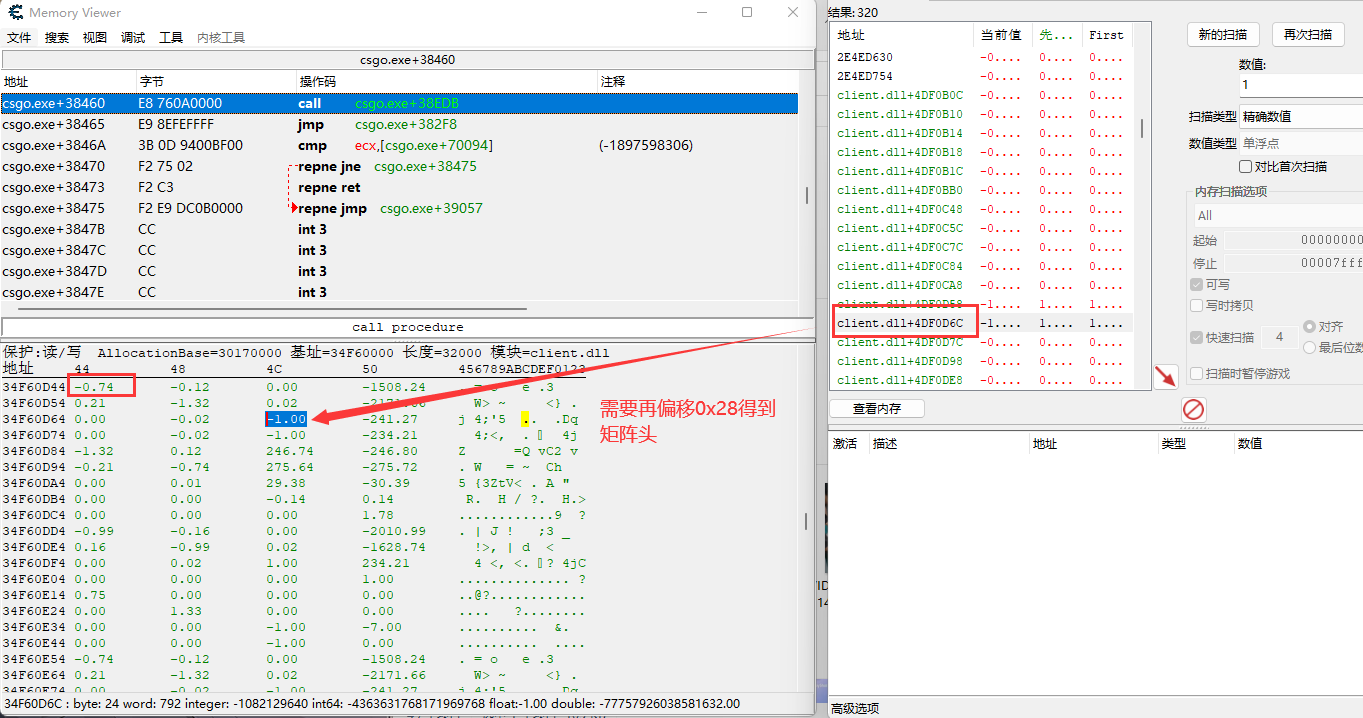The image size is (1363, 718).
Task: Click the 查看内存 button
Action: (877, 408)
